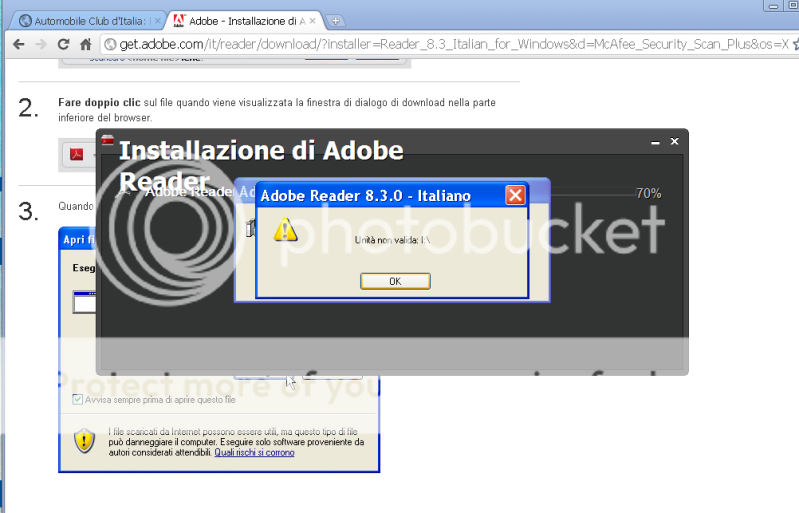Screen dimensions: 799x513
Task: Click the browser forward arrow
Action: [x=40, y=44]
